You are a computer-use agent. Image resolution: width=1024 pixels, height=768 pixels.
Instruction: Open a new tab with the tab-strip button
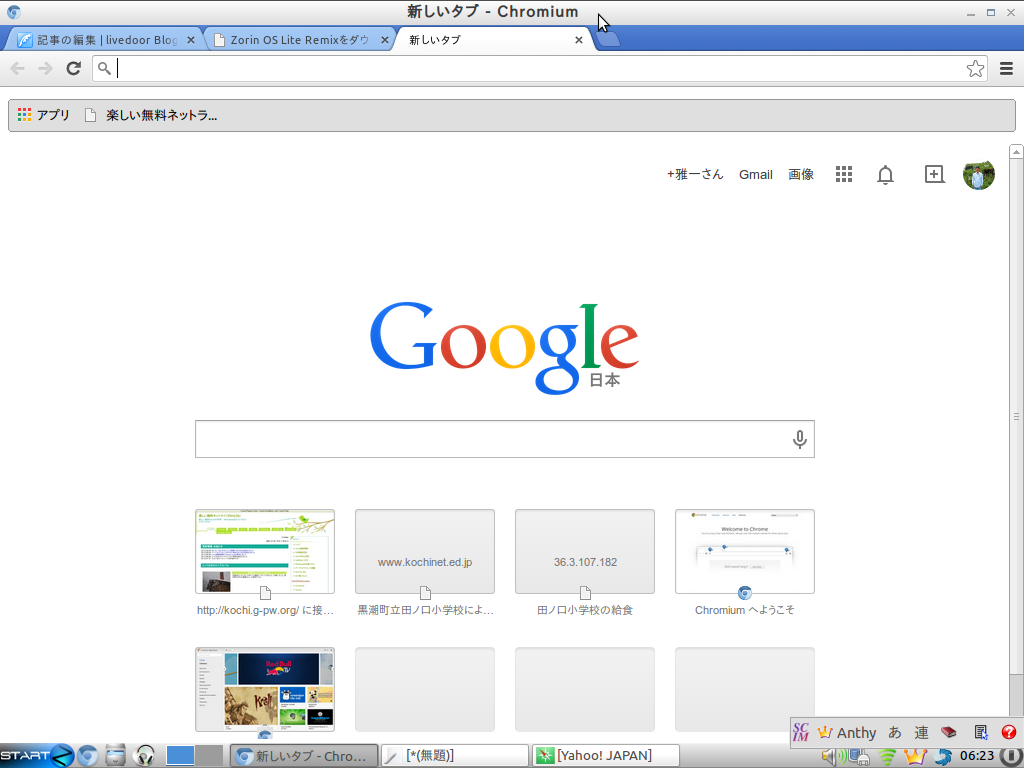pos(608,39)
